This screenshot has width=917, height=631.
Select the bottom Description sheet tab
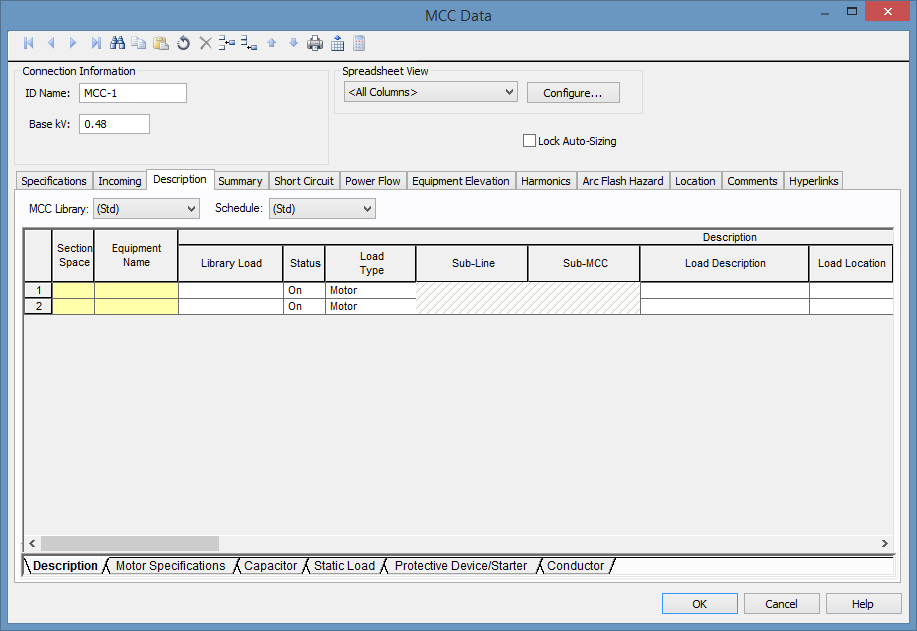[x=65, y=566]
